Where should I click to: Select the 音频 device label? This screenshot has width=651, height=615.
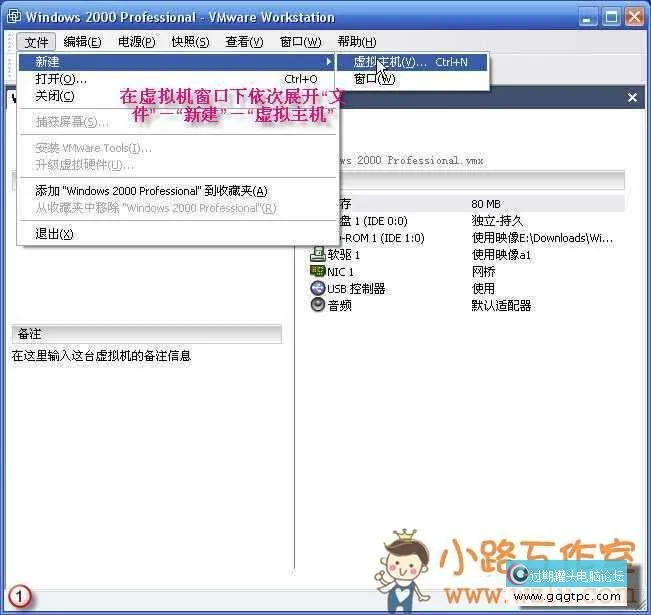coord(340,306)
